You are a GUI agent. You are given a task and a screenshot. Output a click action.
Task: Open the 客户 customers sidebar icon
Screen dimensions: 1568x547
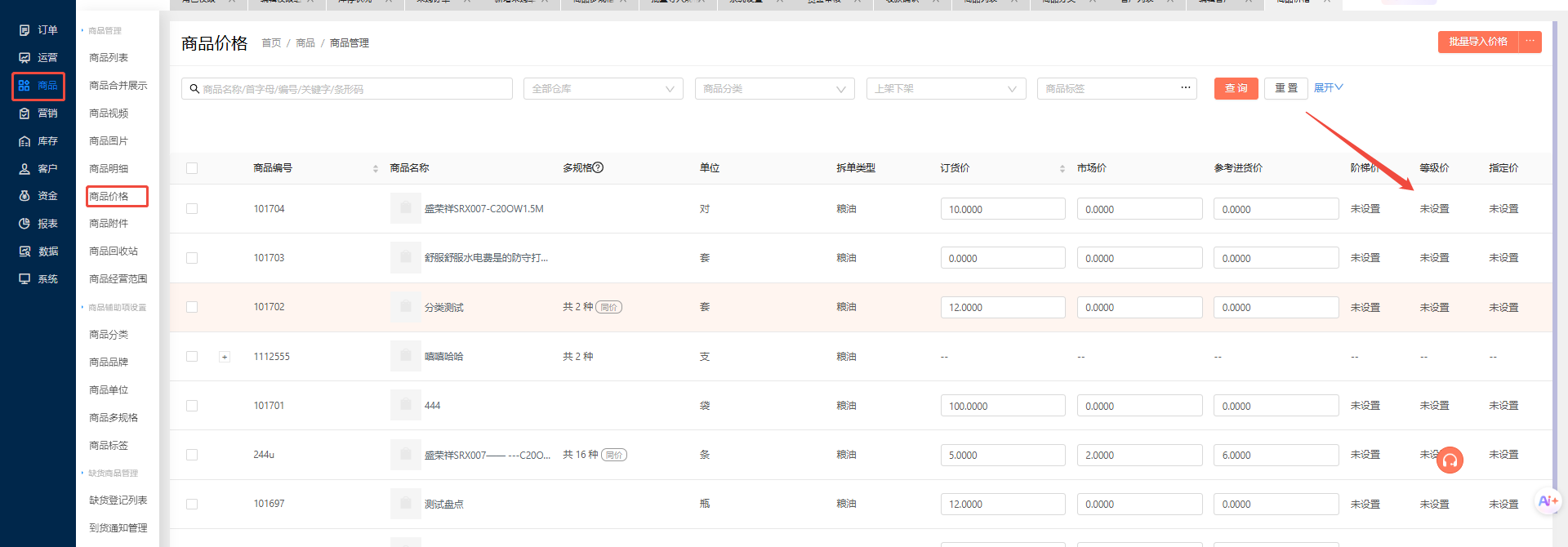tap(24, 169)
